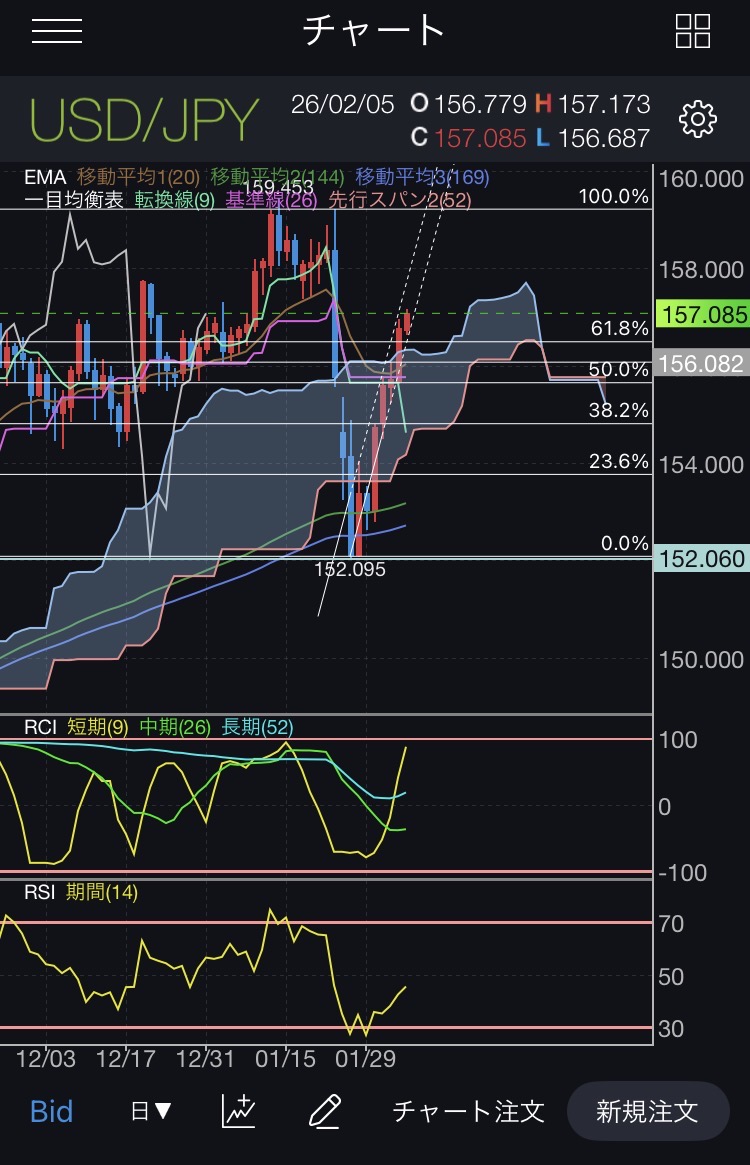Viewport: 750px width, 1165px height.
Task: Select the 100.0% Fibonacci level label
Action: [614, 196]
